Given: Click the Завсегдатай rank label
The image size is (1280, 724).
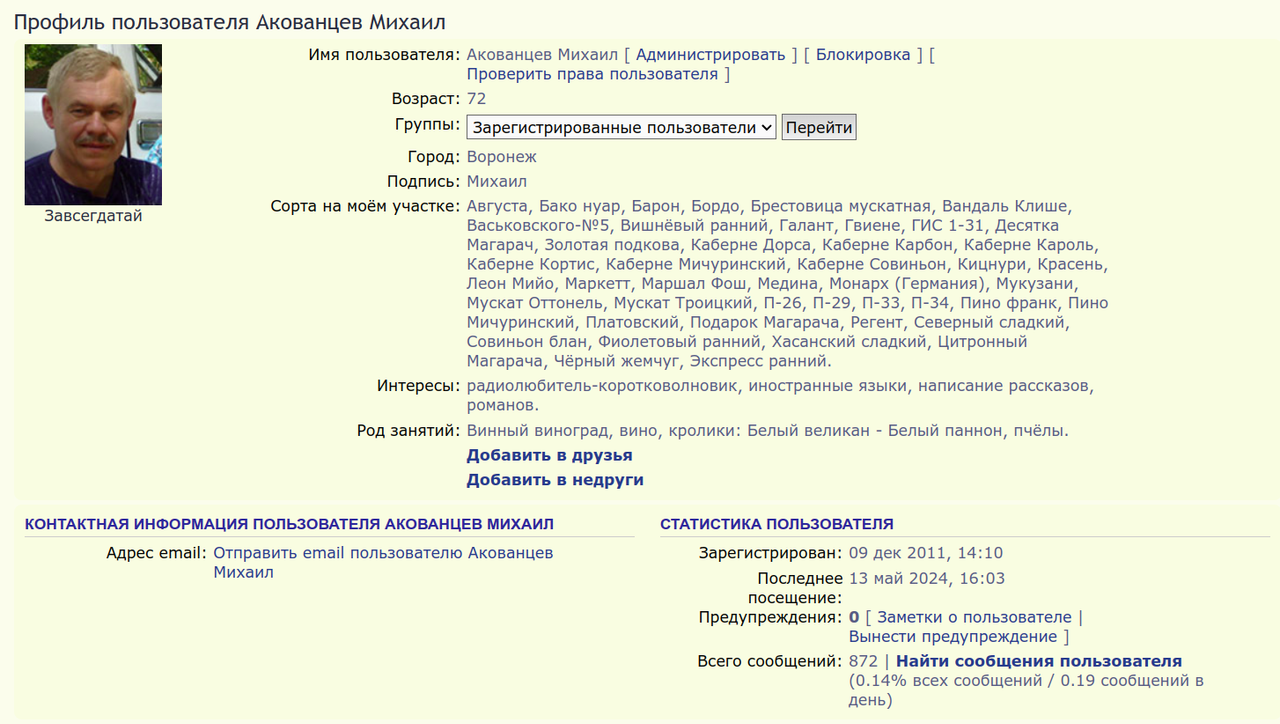Looking at the screenshot, I should coord(92,215).
